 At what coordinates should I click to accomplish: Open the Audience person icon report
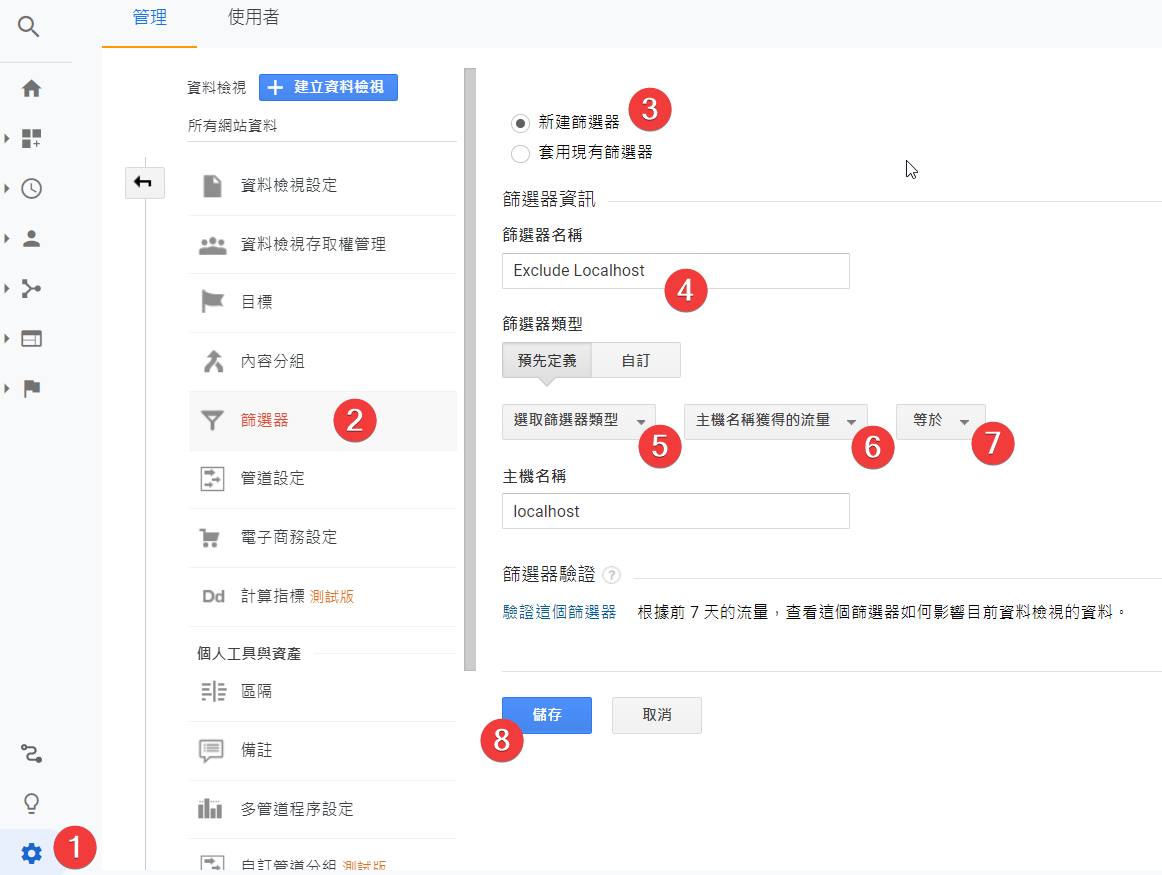[x=31, y=239]
